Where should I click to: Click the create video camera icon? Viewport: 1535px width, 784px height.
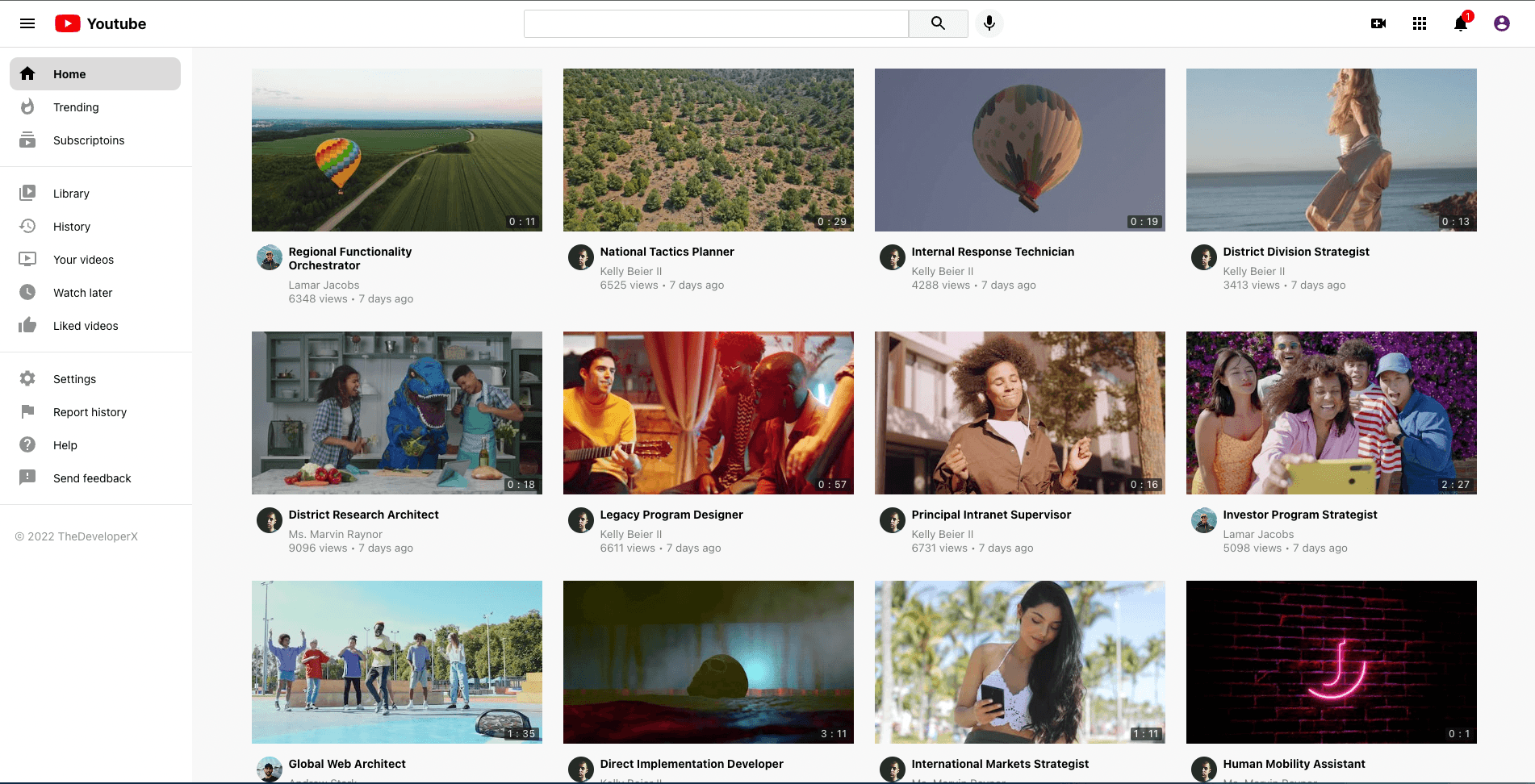click(x=1378, y=23)
